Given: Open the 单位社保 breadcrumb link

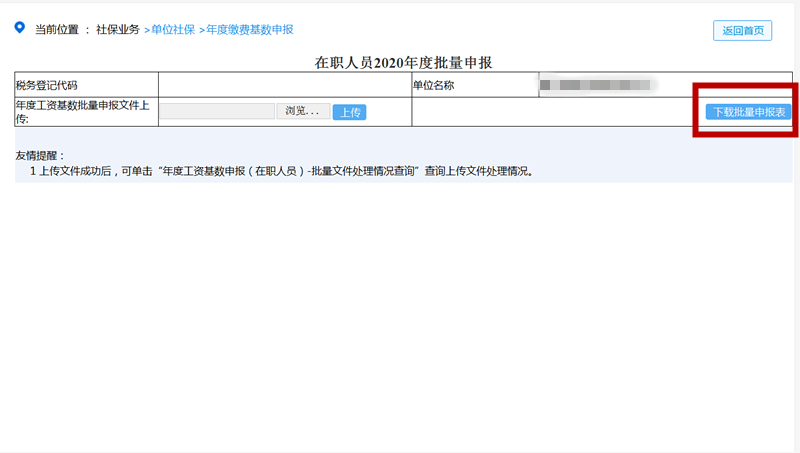Looking at the screenshot, I should [173, 30].
